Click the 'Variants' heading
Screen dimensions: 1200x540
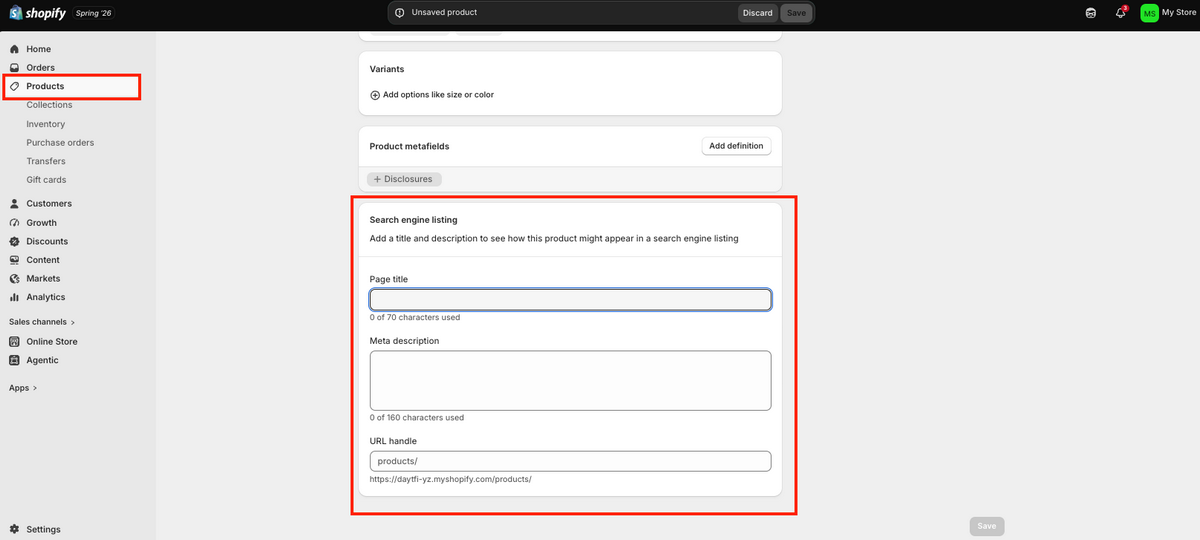[x=387, y=69]
